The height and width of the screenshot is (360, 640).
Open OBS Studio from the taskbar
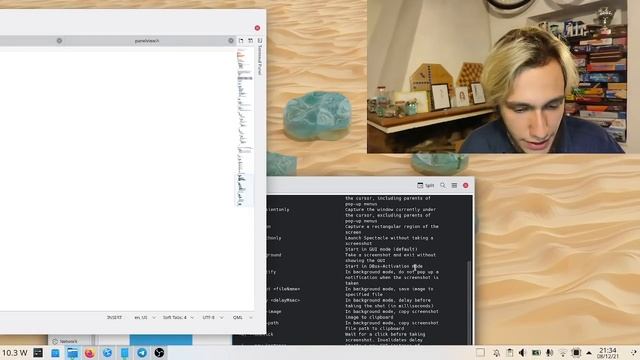159,353
